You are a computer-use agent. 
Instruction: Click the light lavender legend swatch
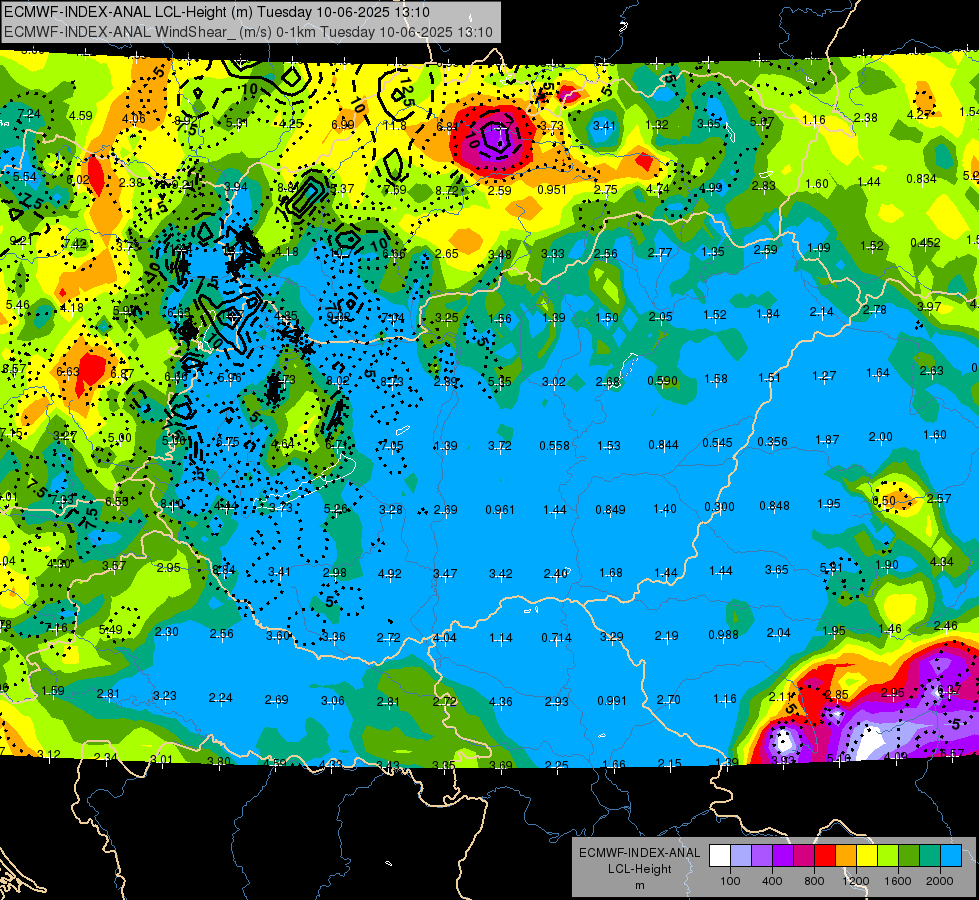click(x=741, y=855)
